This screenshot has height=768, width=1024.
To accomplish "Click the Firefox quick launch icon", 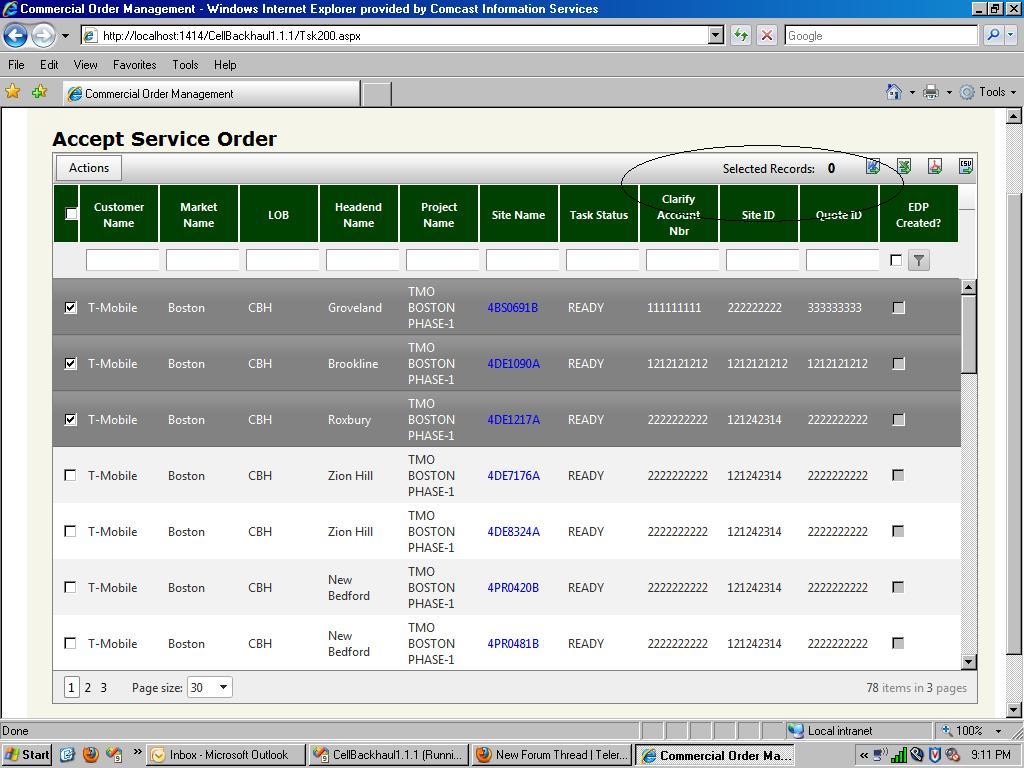I will (90, 755).
